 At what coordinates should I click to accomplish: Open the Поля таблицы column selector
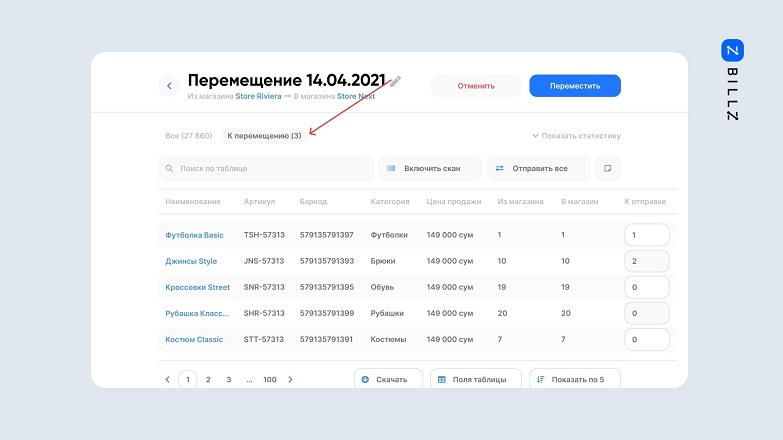coord(474,380)
